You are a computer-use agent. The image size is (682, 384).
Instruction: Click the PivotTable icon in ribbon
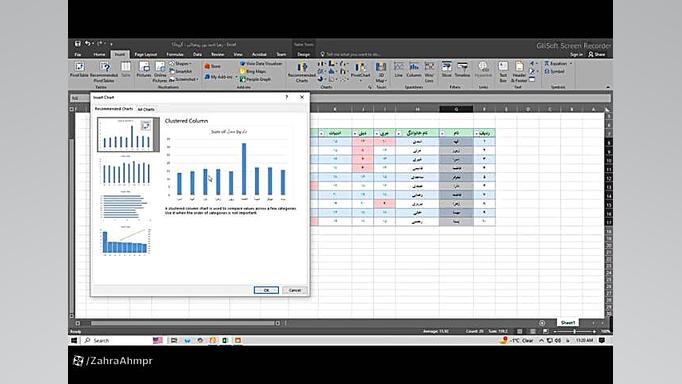pyautogui.click(x=79, y=69)
